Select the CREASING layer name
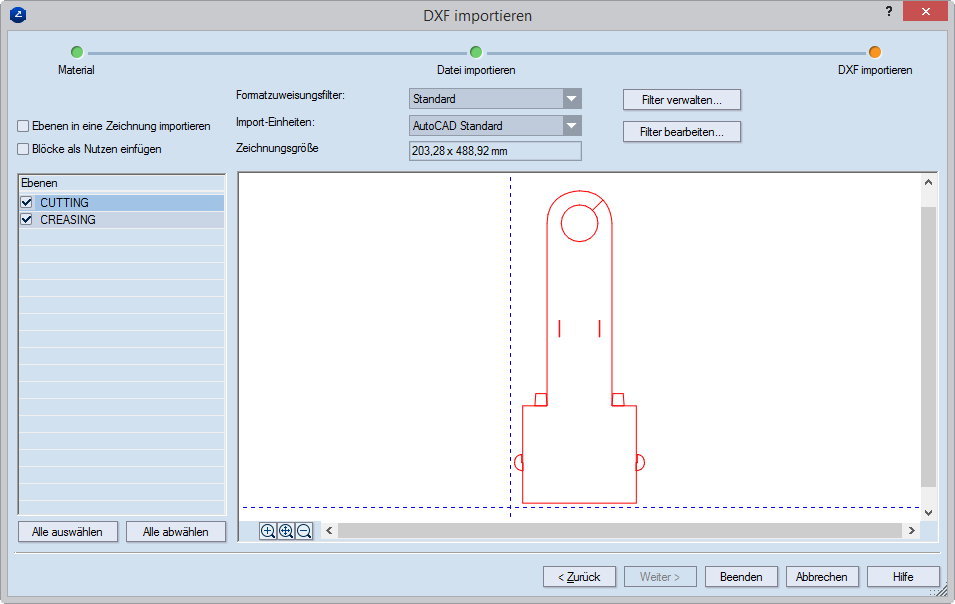Screen dimensions: 955x604 pyautogui.click(x=68, y=220)
